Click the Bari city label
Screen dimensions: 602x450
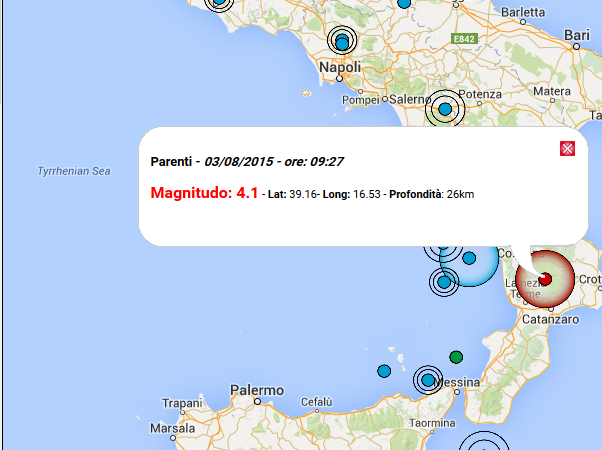pos(577,35)
